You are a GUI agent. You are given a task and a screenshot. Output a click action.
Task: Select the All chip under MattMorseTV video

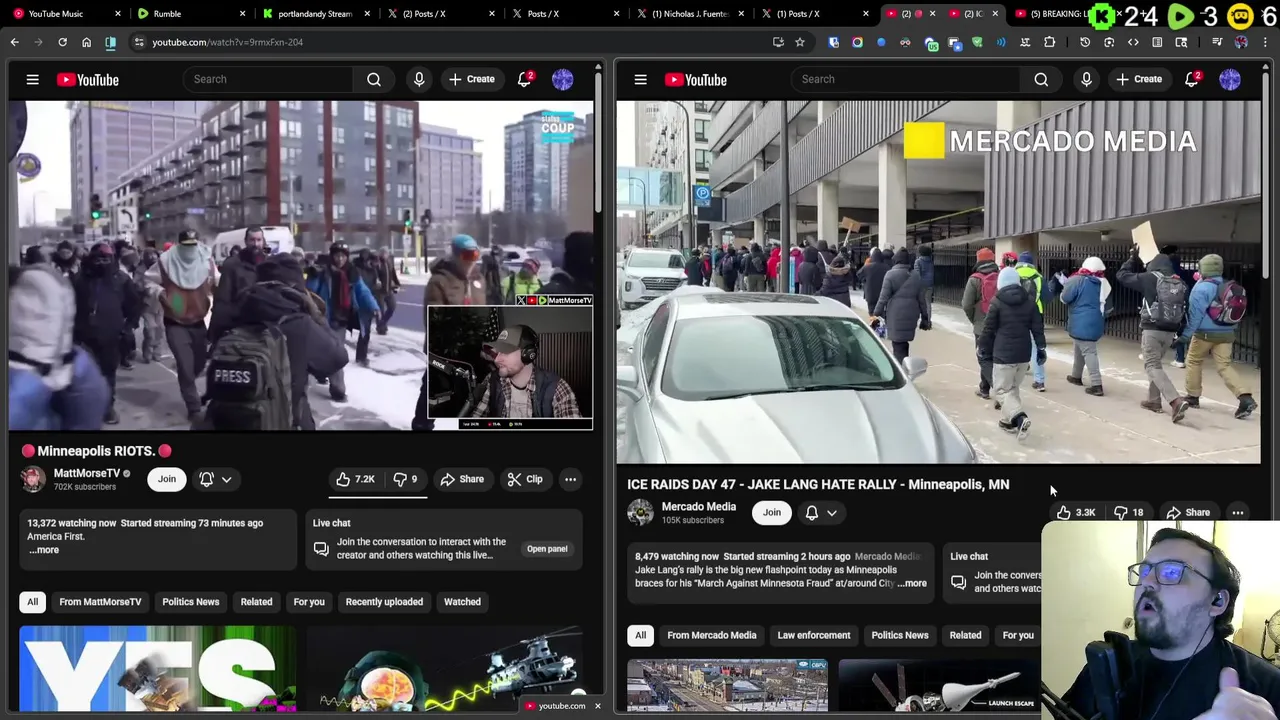pos(32,602)
